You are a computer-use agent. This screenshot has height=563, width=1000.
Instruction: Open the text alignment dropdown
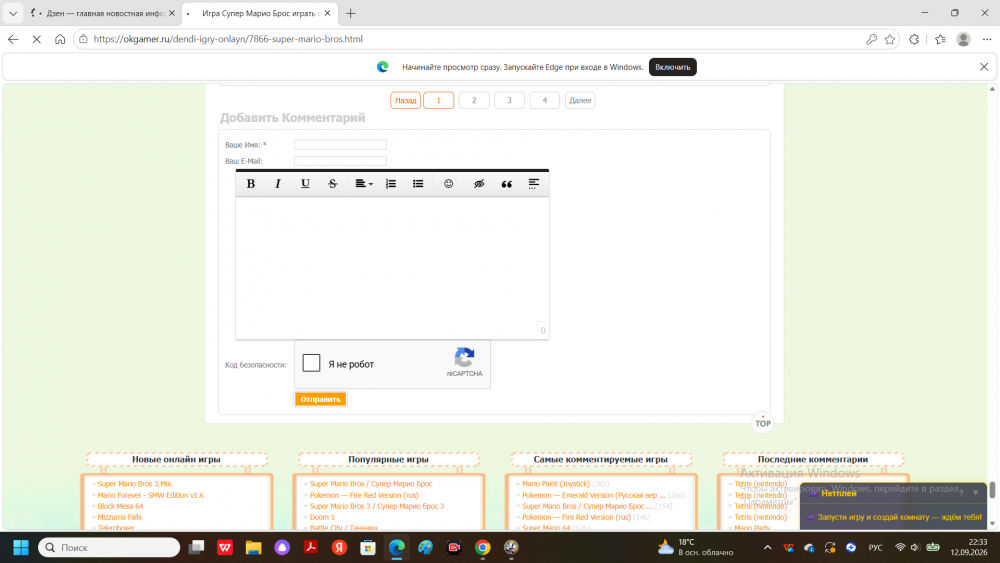point(364,184)
